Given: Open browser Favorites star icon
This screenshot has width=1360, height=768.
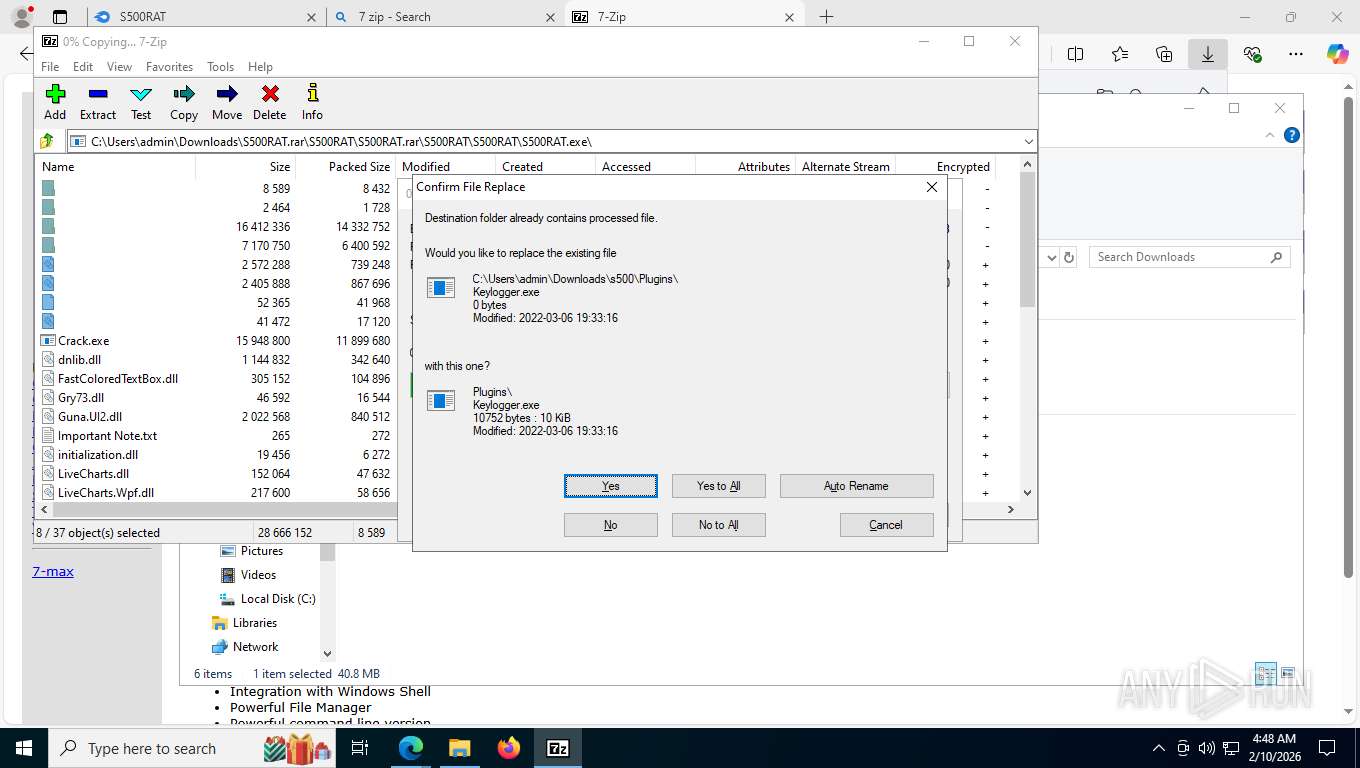Looking at the screenshot, I should 1120,54.
